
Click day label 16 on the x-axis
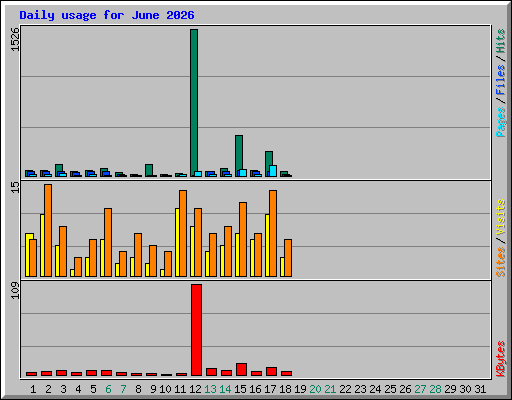click(255, 389)
